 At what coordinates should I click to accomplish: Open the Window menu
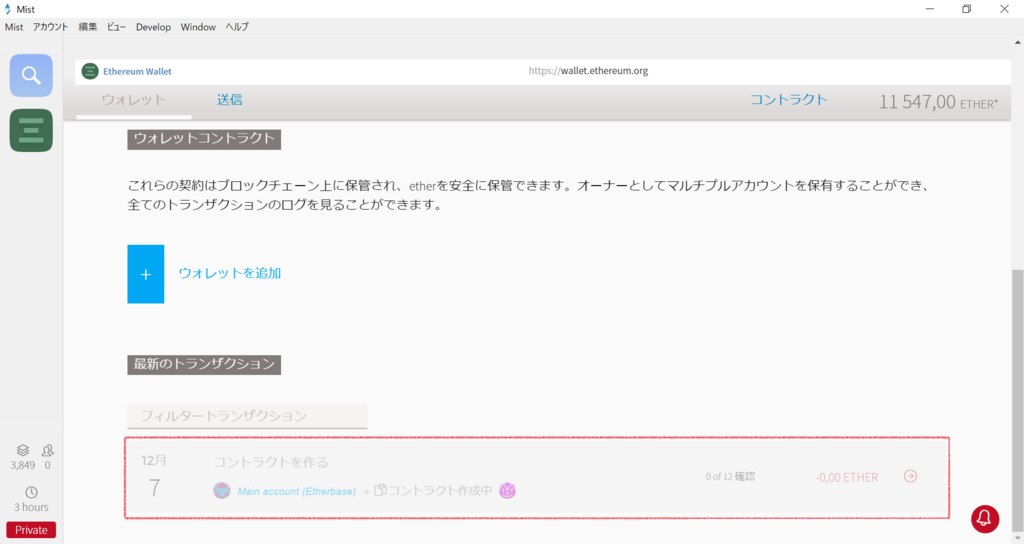(198, 27)
